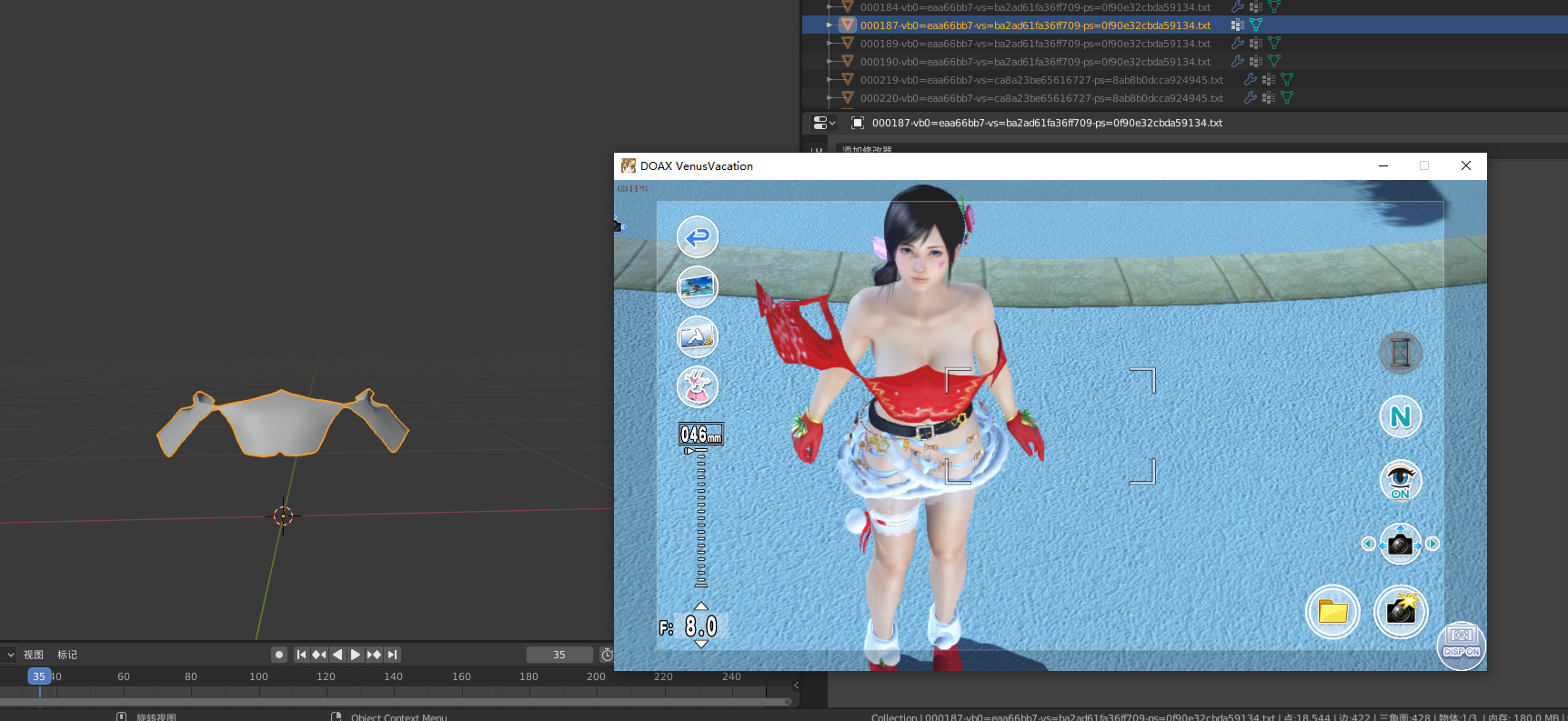
Task: Click the back arrow button in DOAX window
Action: 698,237
